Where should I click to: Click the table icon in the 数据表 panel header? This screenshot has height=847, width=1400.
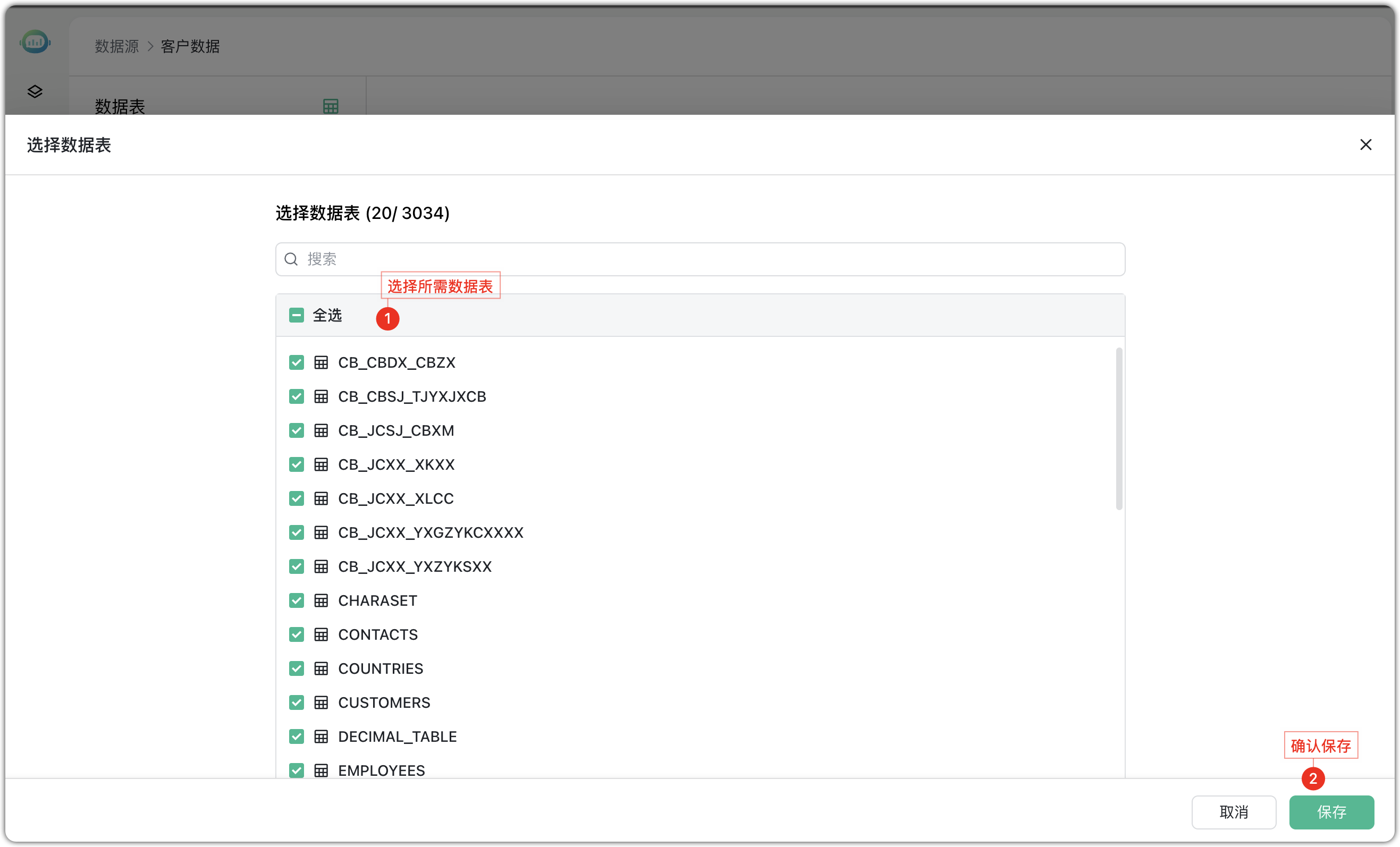330,106
